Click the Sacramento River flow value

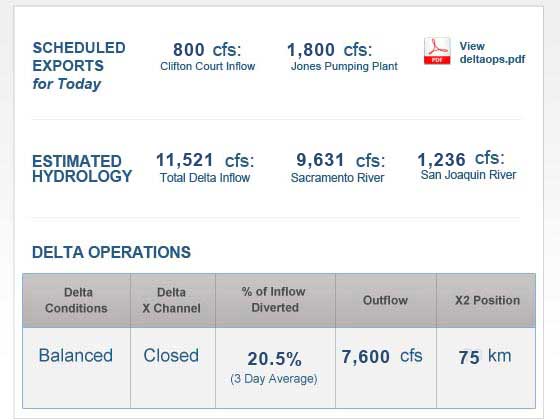(341, 160)
